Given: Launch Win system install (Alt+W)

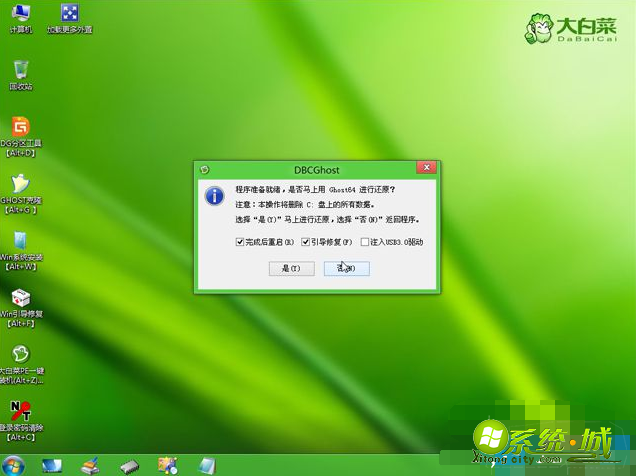Looking at the screenshot, I should pyautogui.click(x=21, y=251).
